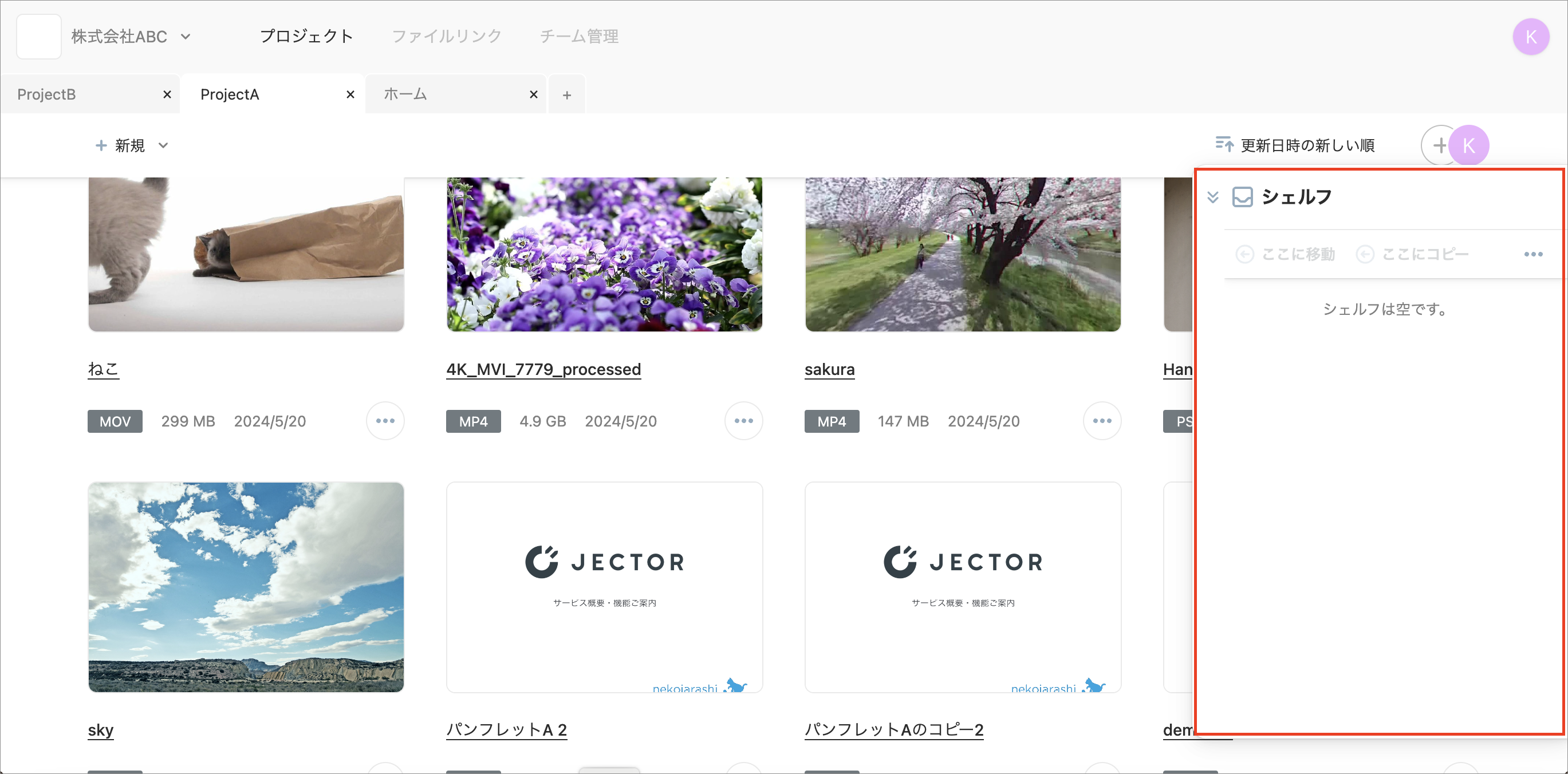The height and width of the screenshot is (774, 1568).
Task: Open options menu for ねこ file
Action: pos(385,421)
